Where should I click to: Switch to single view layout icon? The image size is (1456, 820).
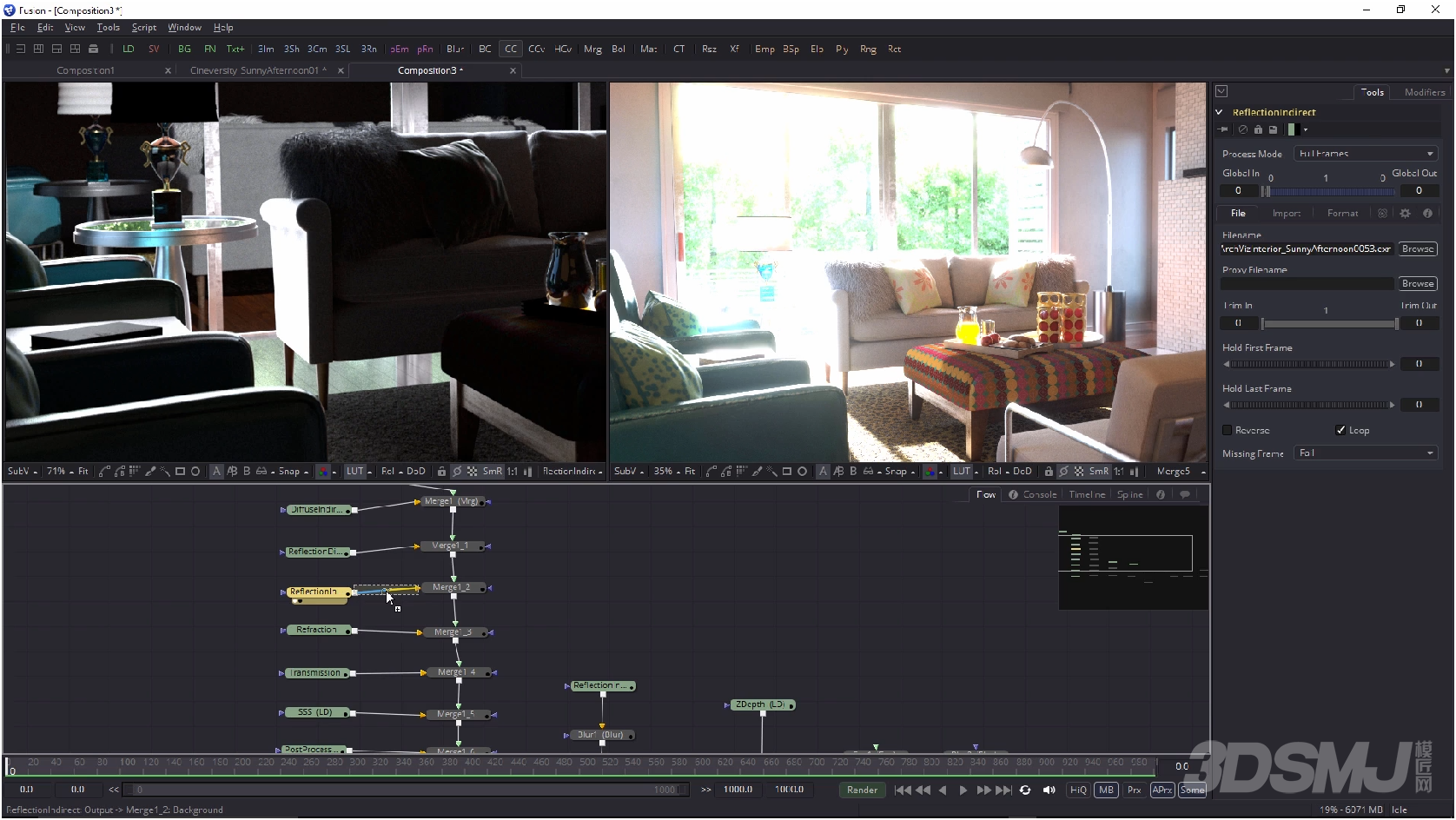coord(21,50)
